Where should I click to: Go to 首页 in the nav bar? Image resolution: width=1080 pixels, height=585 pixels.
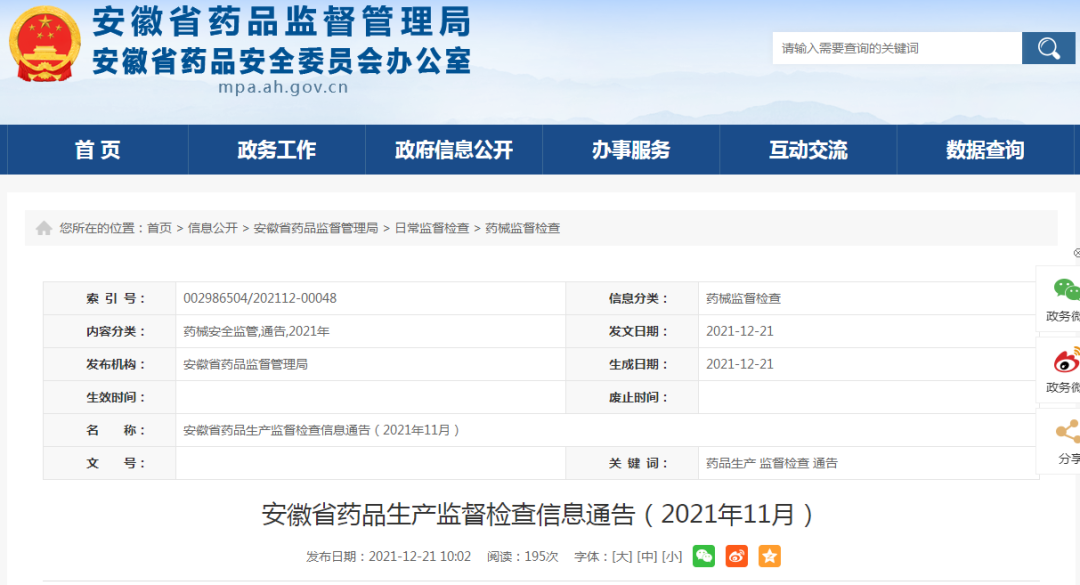click(98, 150)
